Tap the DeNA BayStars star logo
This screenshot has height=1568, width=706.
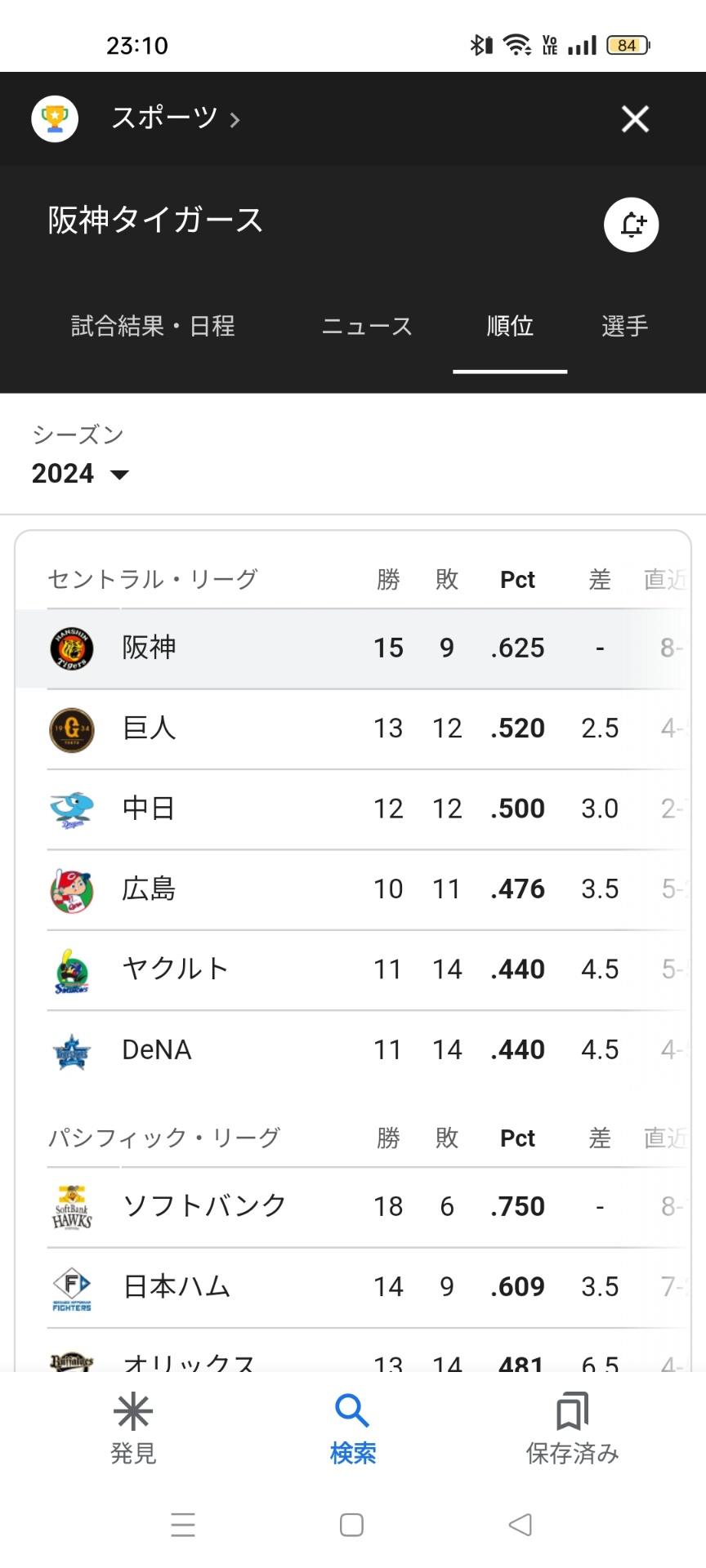(72, 1050)
